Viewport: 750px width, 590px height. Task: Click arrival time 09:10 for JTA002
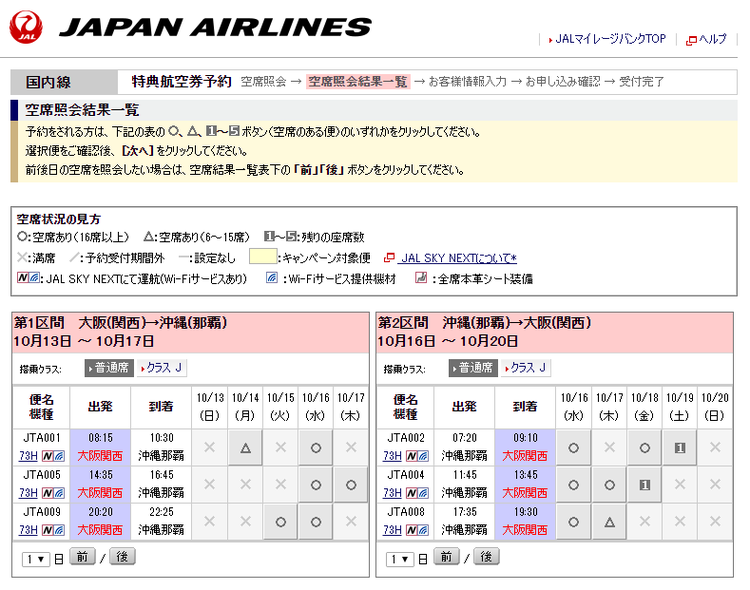point(525,438)
